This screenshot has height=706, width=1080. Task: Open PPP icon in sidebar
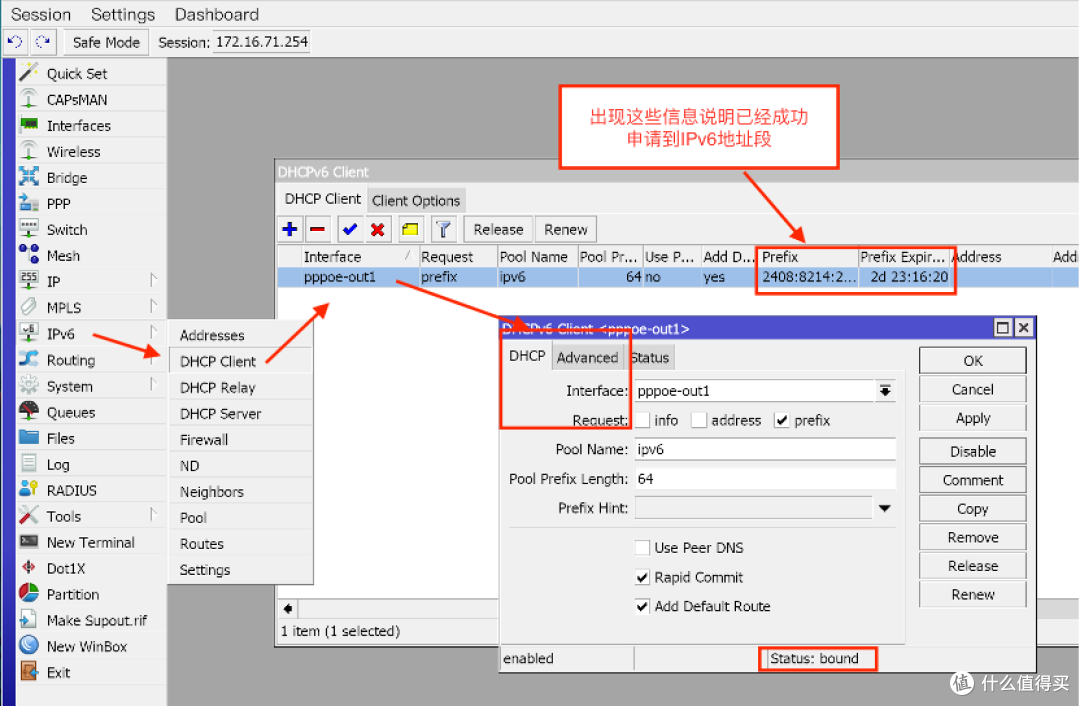pyautogui.click(x=29, y=203)
